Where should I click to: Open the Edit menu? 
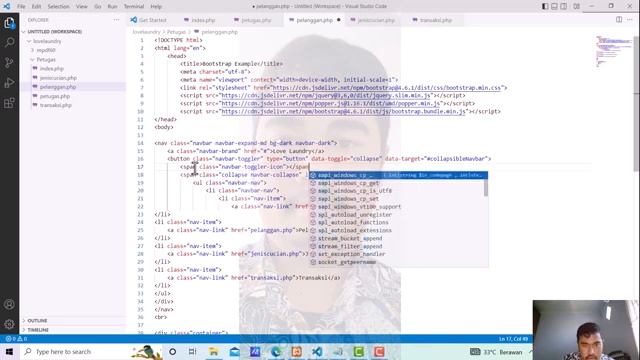pyautogui.click(x=36, y=7)
